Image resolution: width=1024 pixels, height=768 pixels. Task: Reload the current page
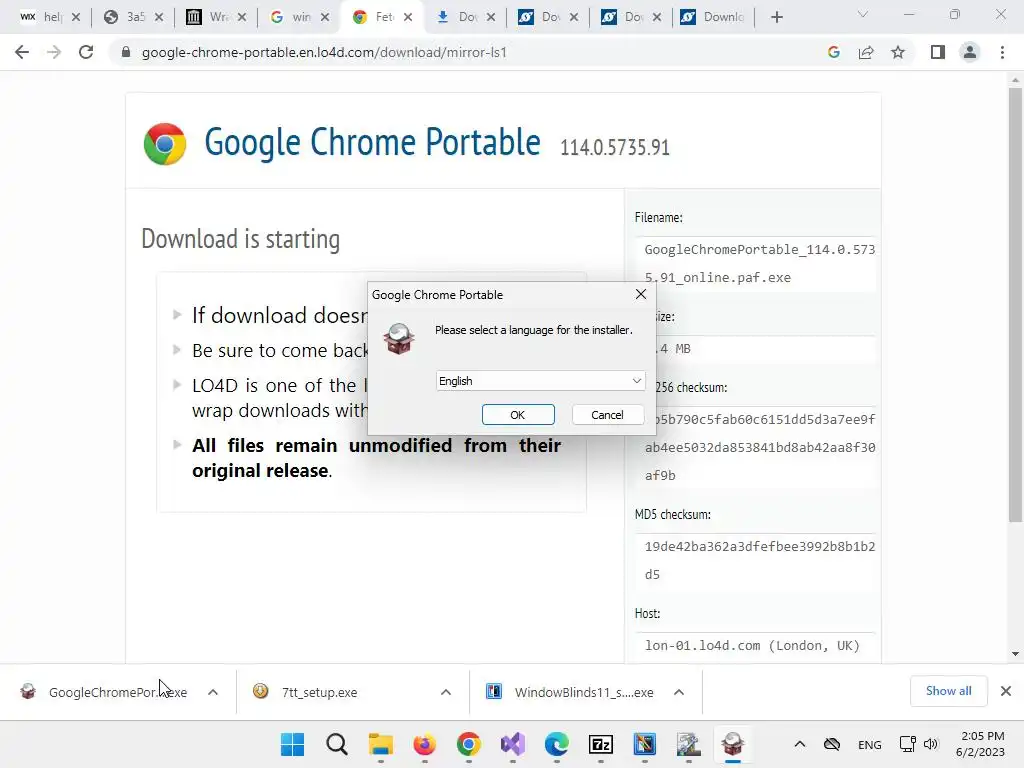(86, 52)
